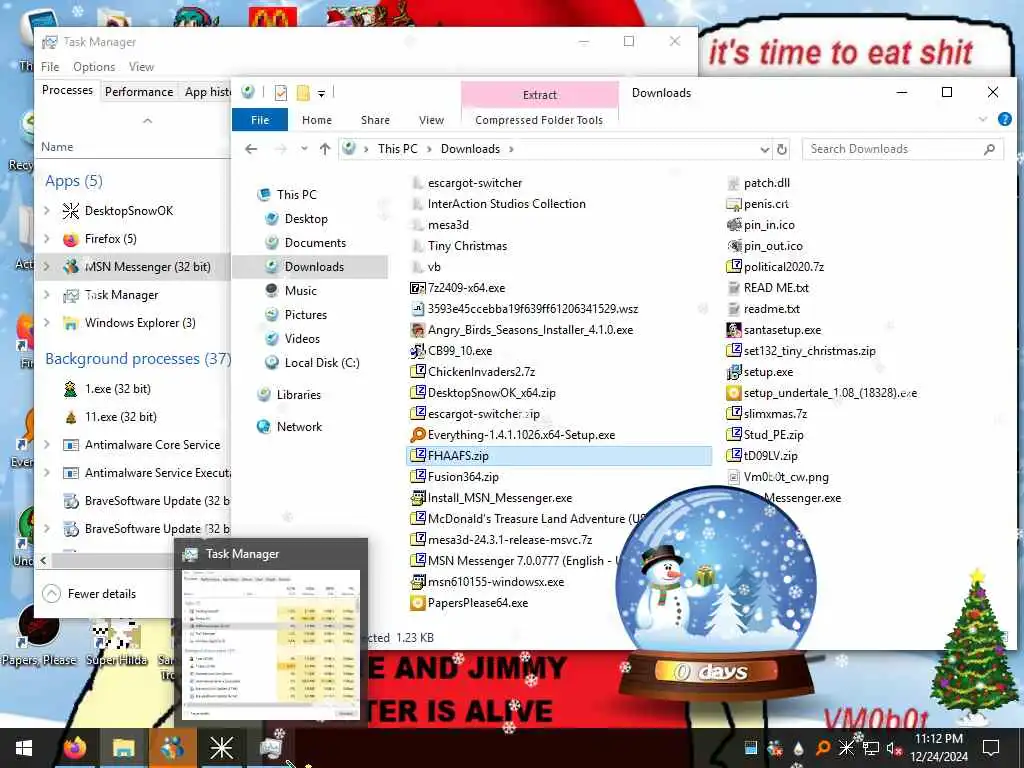Click the search magnifier in Search Downloads
This screenshot has width=1024, height=768.
click(x=989, y=149)
